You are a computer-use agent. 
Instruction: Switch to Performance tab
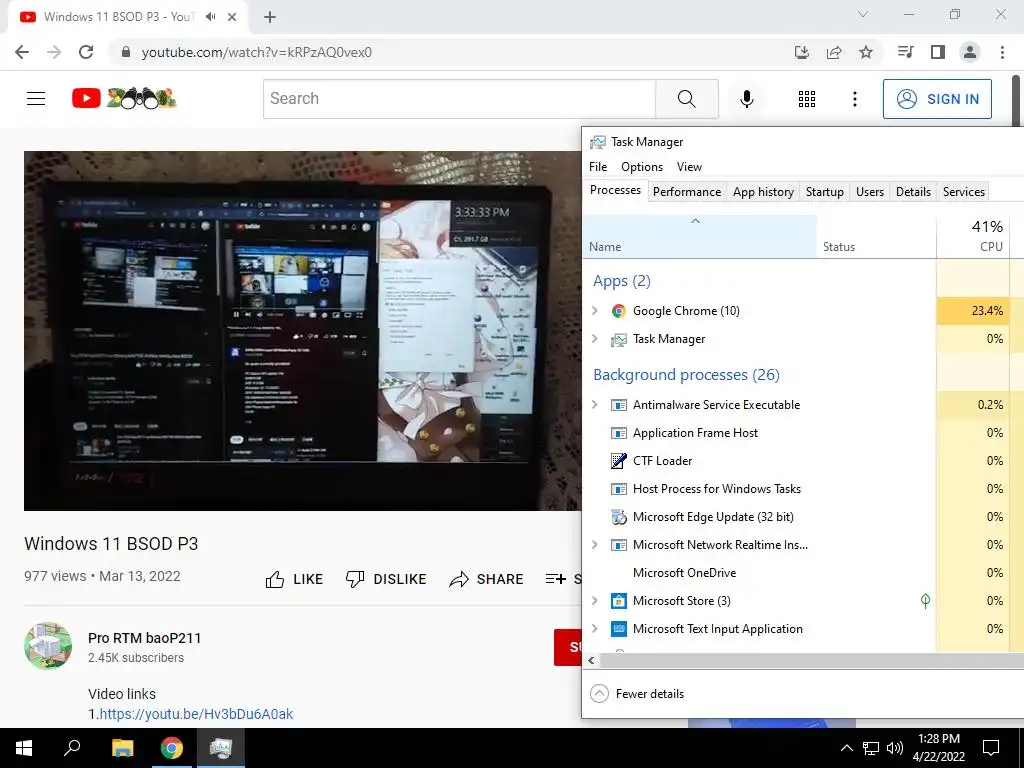(x=687, y=192)
